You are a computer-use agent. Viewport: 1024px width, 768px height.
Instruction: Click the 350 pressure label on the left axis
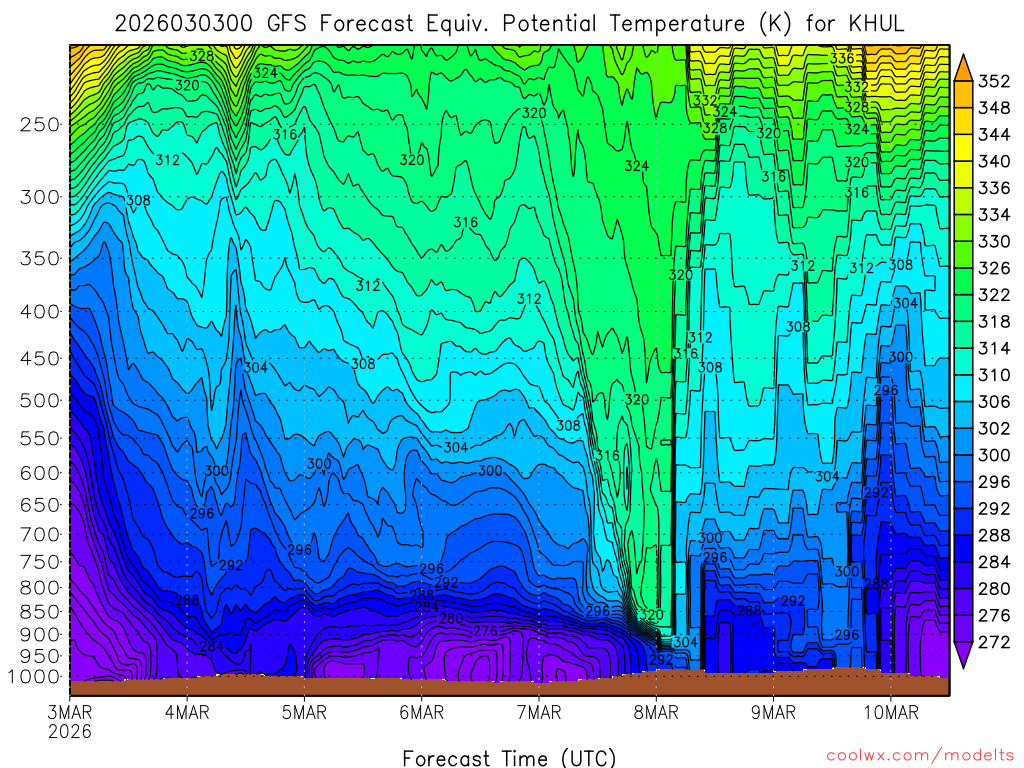(x=40, y=259)
